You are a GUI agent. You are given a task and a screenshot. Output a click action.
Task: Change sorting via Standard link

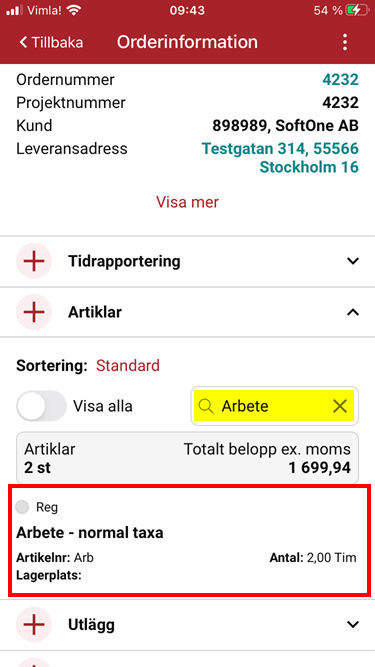(x=128, y=365)
